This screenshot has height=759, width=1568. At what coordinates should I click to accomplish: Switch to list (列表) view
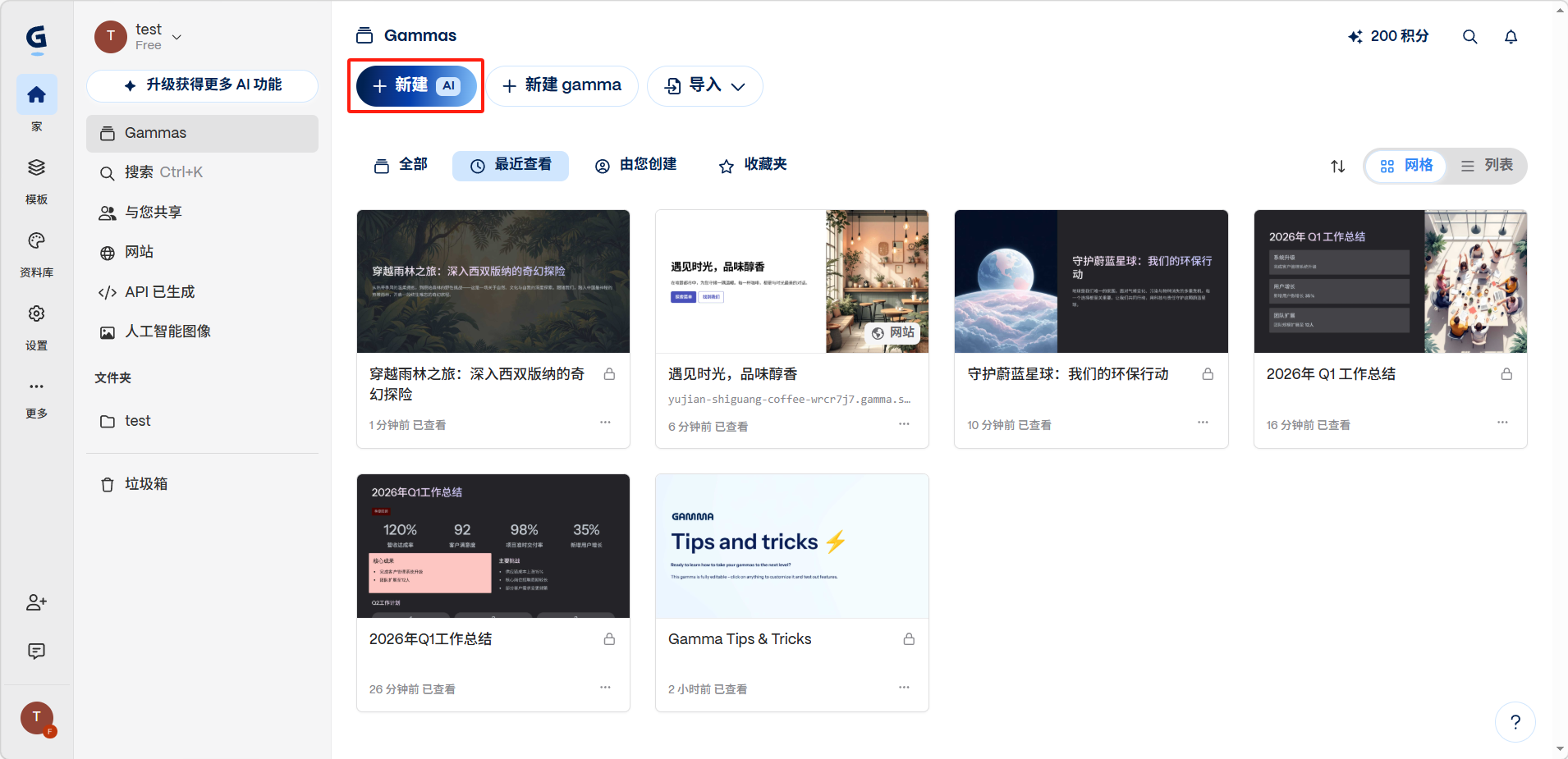(1487, 166)
